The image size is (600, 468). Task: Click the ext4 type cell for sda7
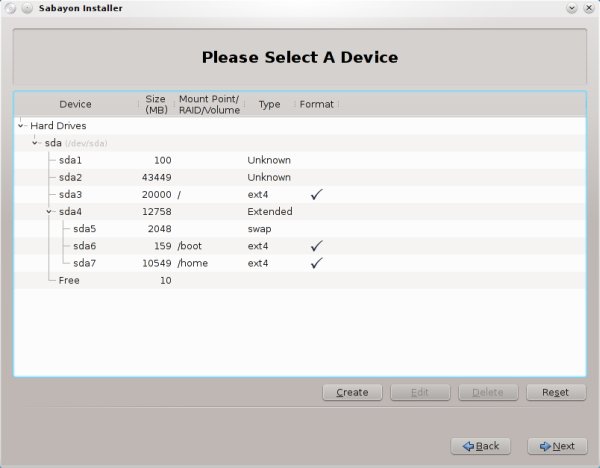coord(258,263)
